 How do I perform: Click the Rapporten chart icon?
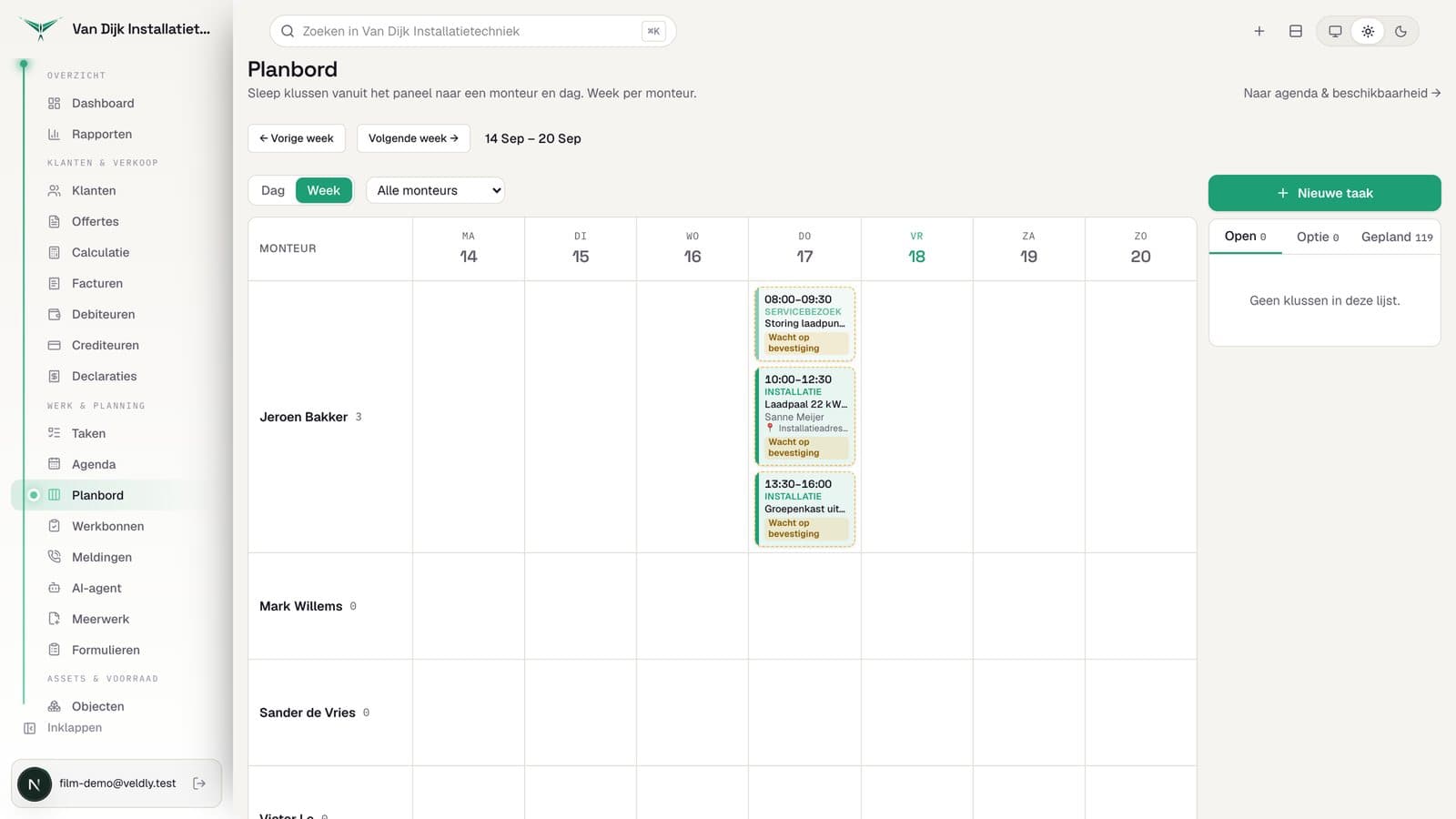coord(54,135)
